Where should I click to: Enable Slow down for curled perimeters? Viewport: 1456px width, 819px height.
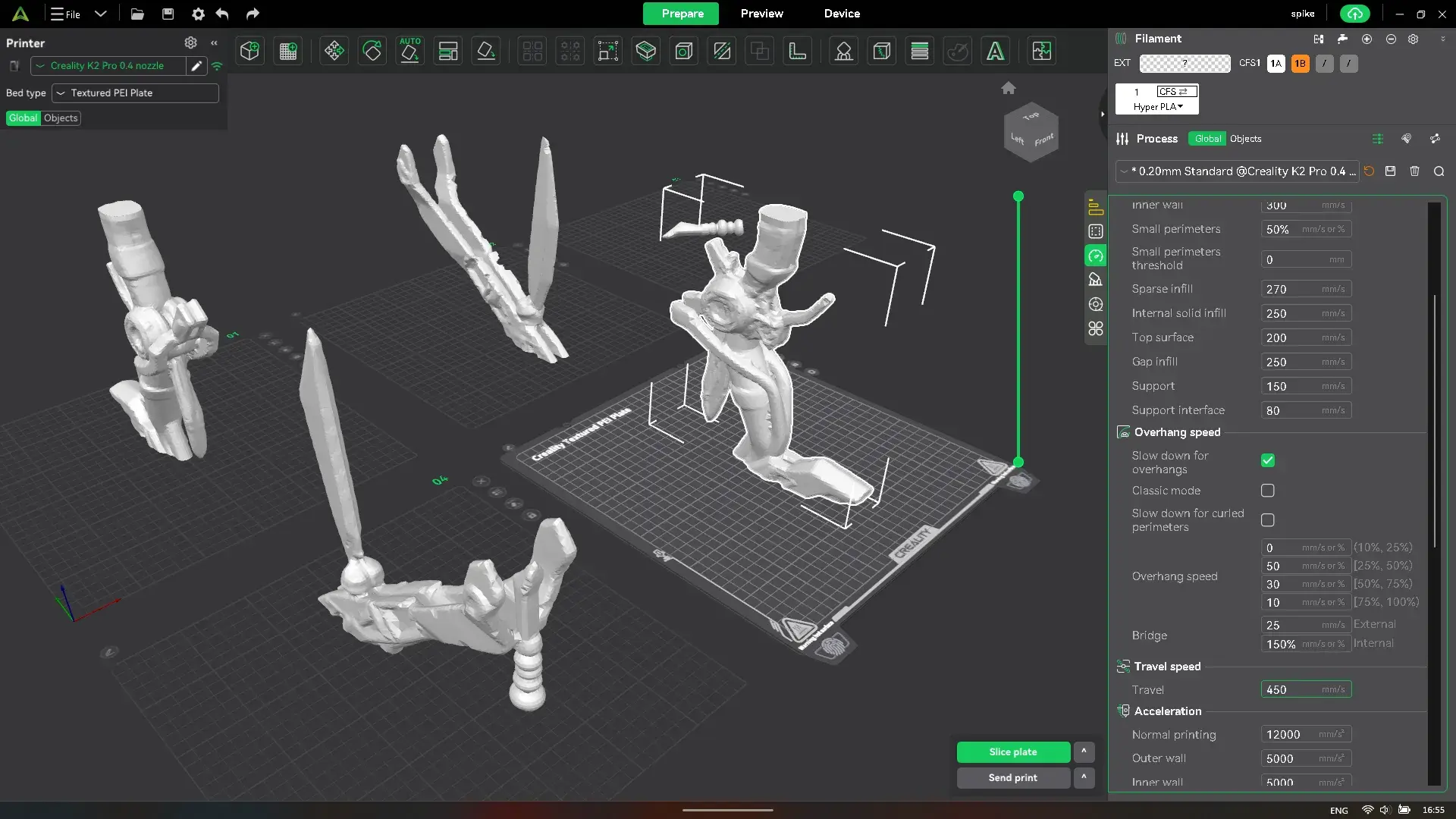1267,520
